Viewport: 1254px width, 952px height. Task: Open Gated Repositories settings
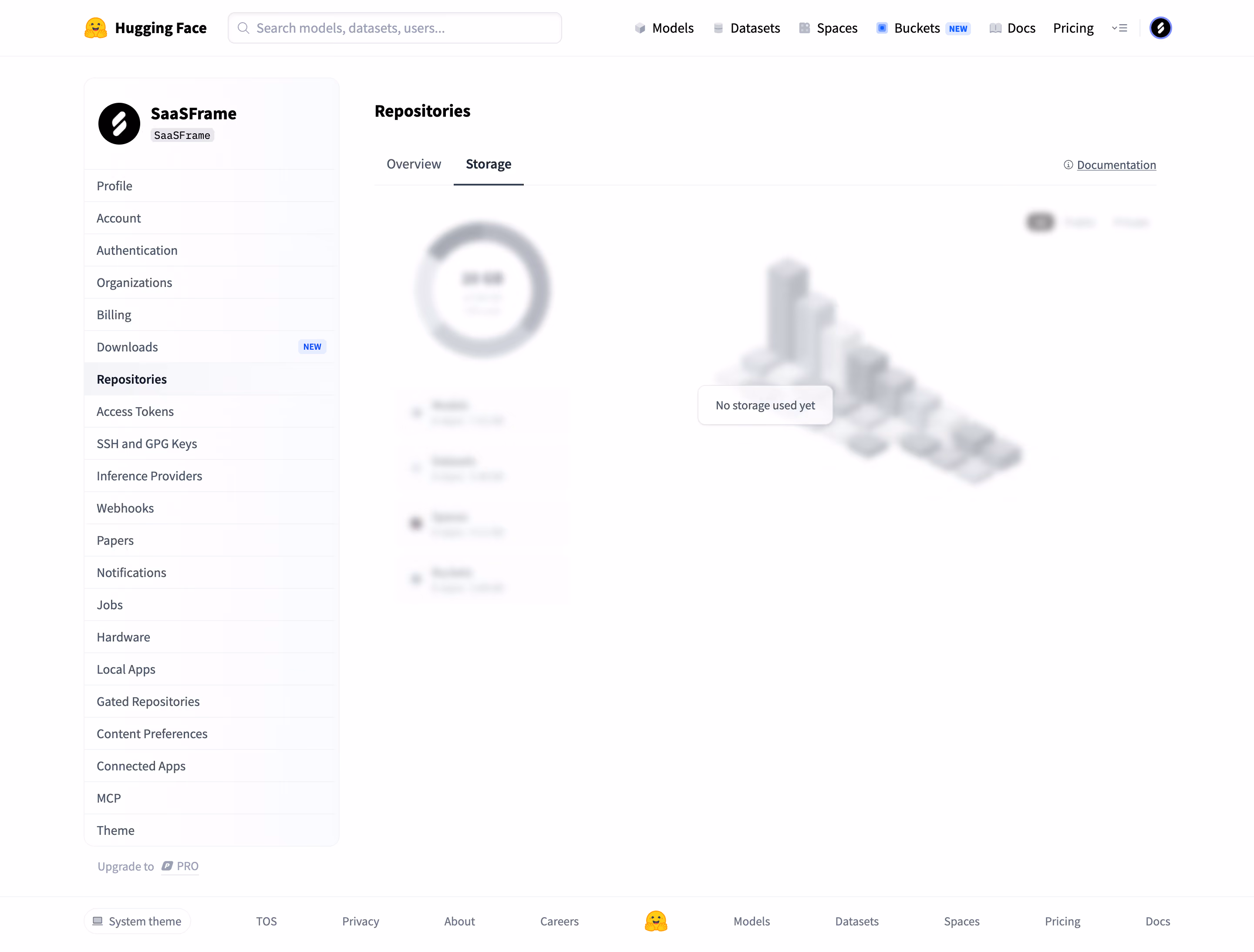pos(212,702)
